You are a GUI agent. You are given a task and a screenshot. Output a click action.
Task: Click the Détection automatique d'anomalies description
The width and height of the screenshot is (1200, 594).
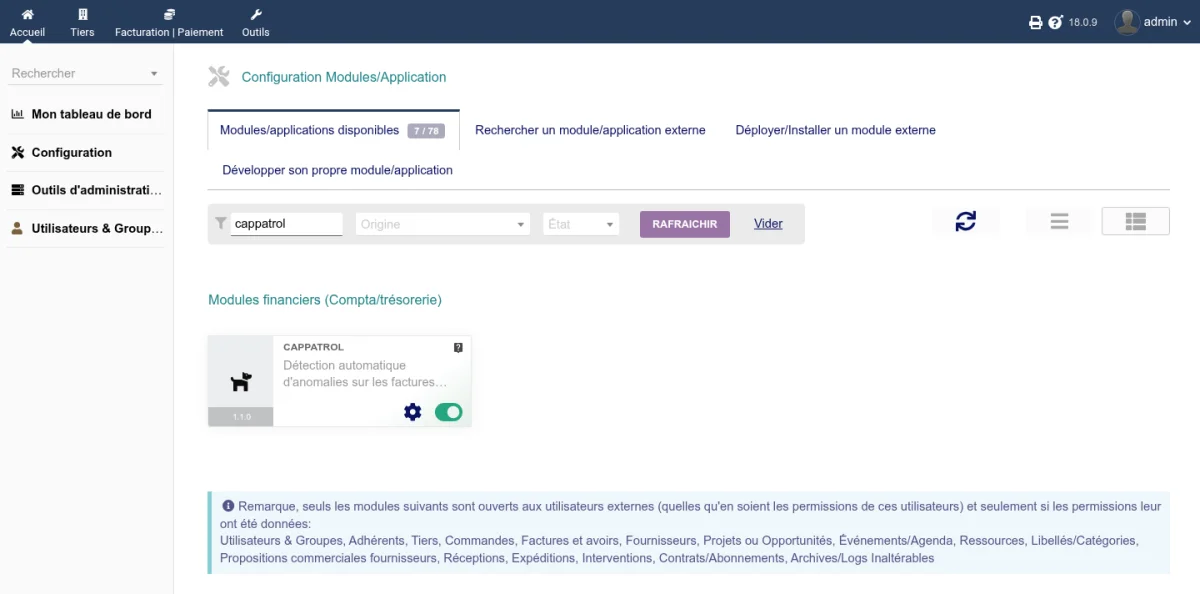[363, 374]
